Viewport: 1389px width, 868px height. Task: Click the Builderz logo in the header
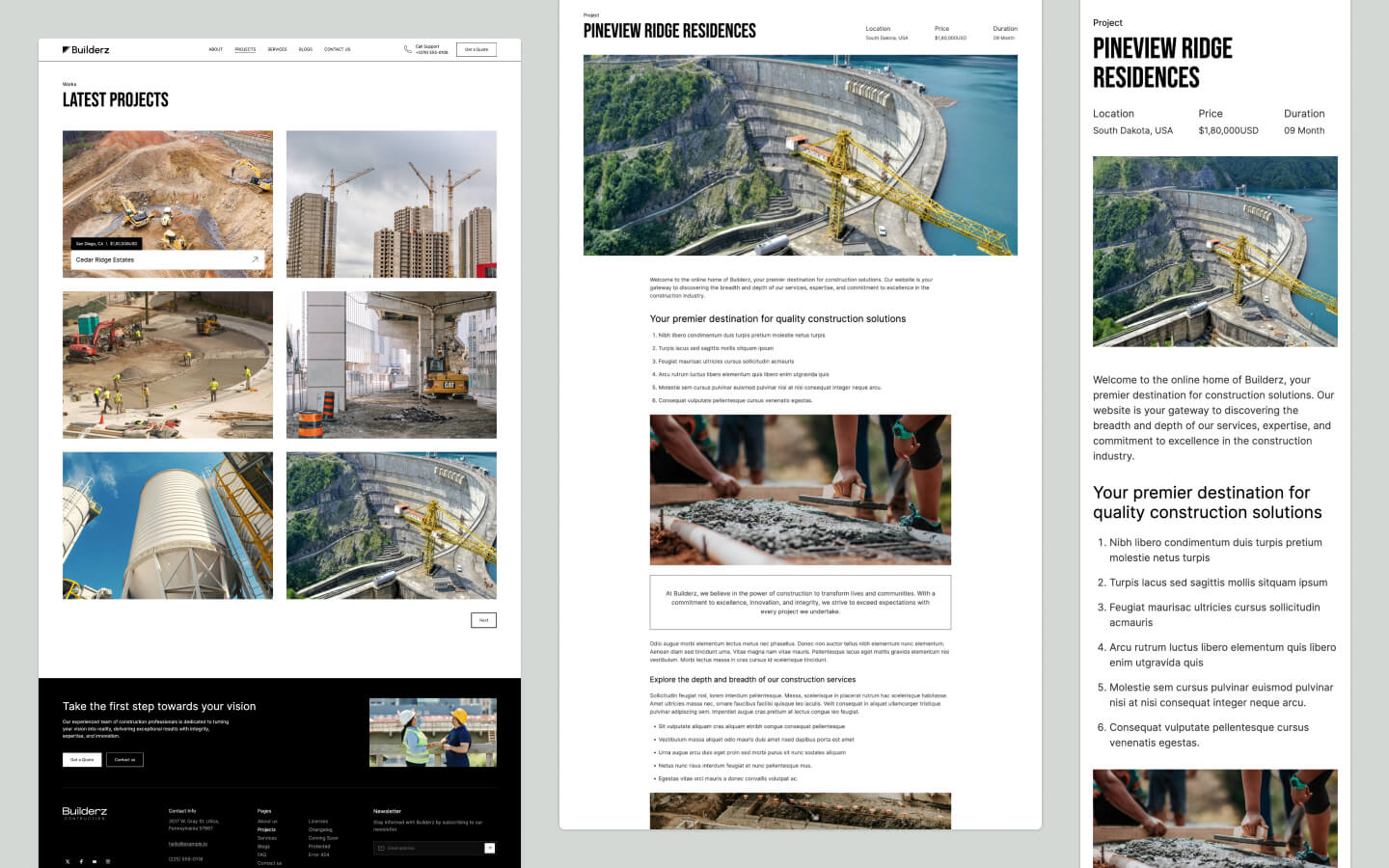tap(87, 49)
